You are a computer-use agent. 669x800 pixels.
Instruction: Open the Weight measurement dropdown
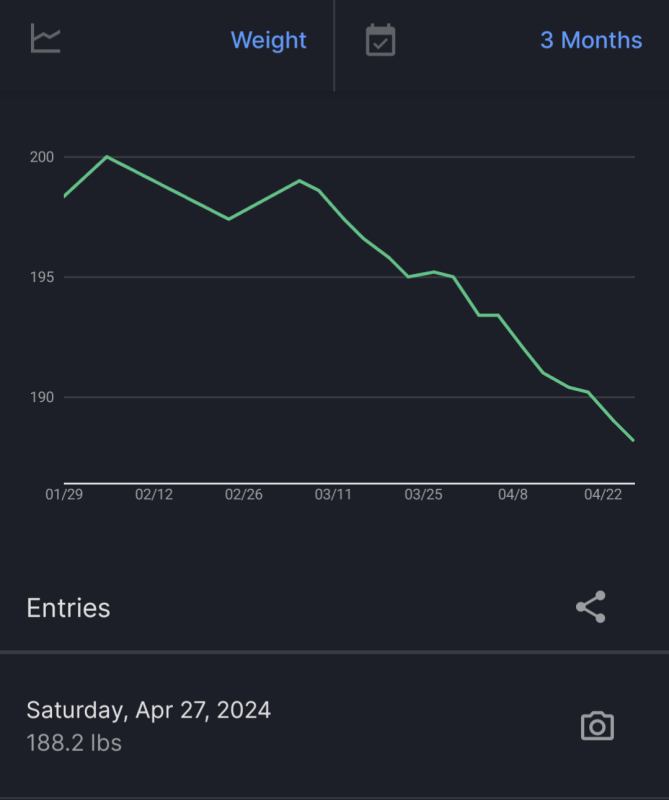click(x=268, y=40)
